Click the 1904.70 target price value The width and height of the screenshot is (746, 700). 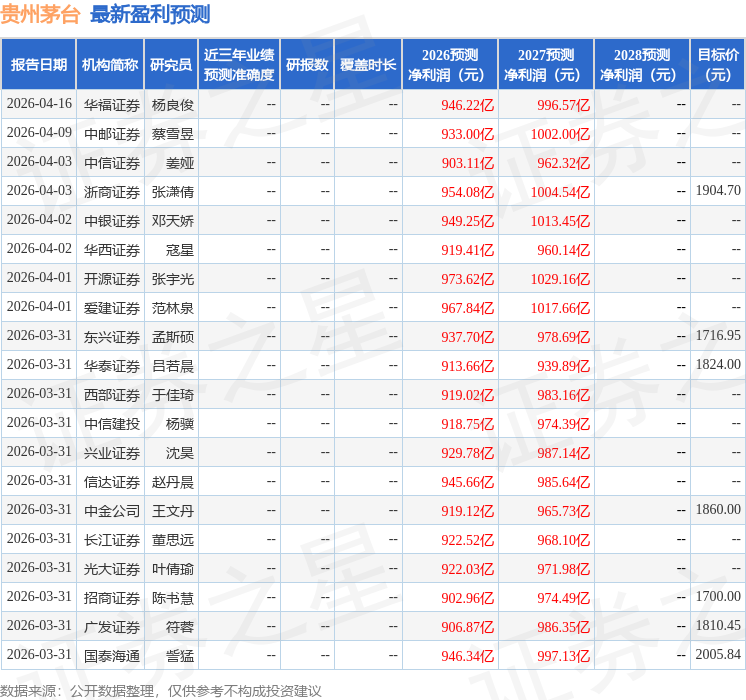point(717,191)
